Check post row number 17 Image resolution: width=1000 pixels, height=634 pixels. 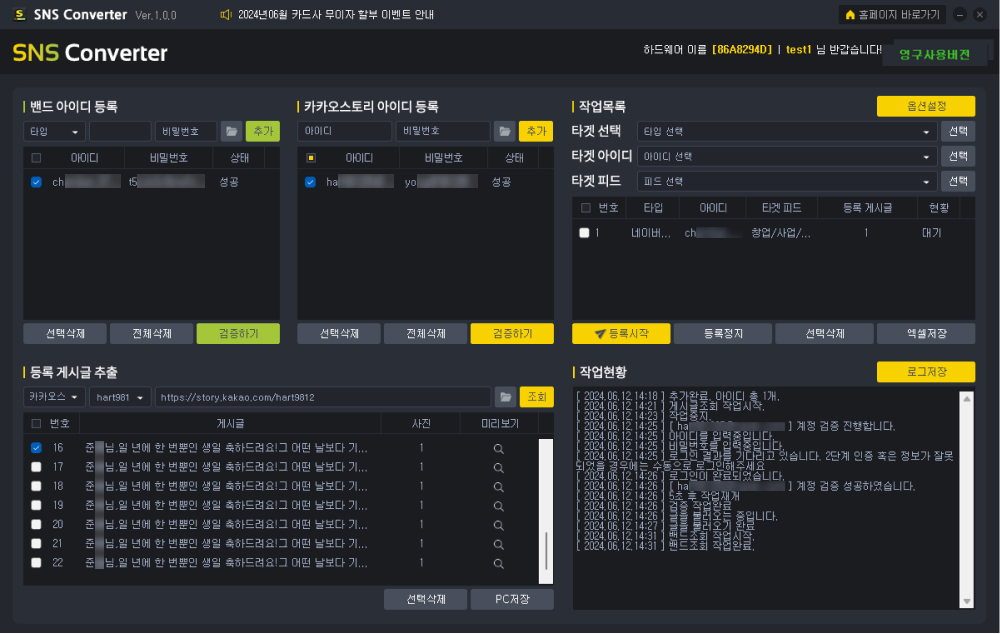[36, 467]
